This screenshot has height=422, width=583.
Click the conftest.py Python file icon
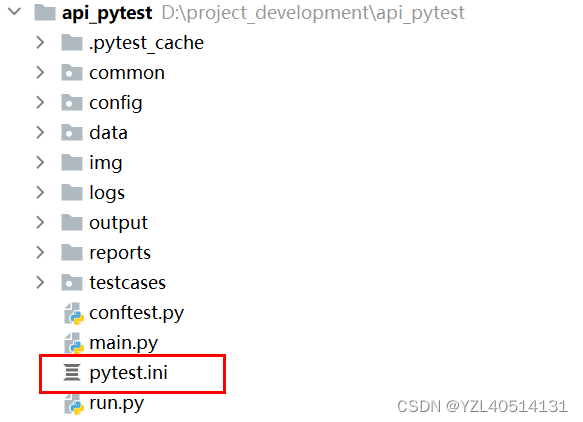(x=74, y=313)
